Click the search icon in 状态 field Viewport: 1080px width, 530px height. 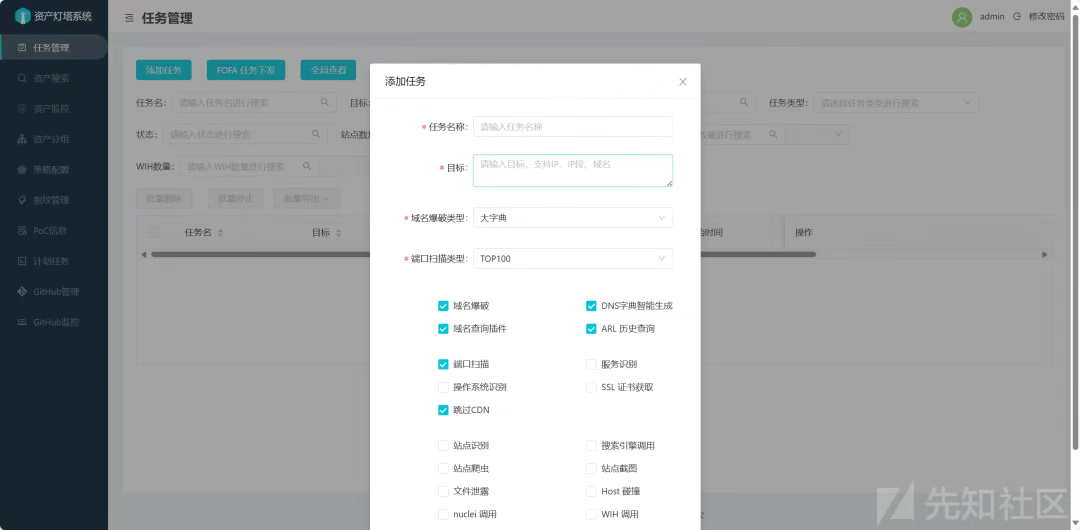[315, 134]
